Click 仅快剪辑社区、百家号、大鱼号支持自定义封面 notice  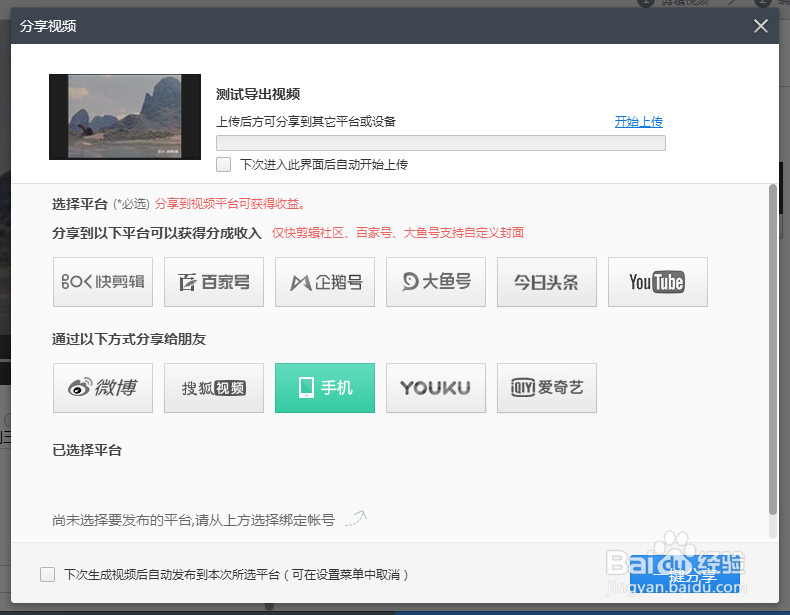pos(398,233)
